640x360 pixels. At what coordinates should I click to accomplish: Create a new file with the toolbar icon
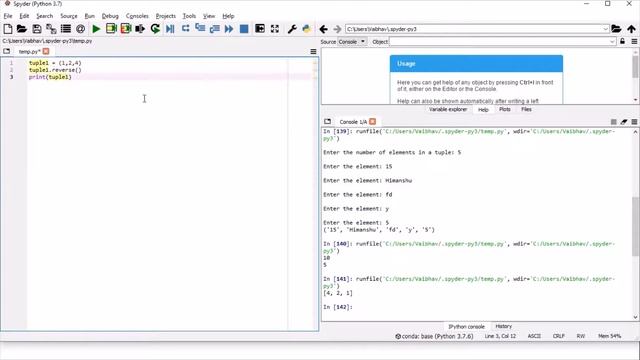pos(7,29)
